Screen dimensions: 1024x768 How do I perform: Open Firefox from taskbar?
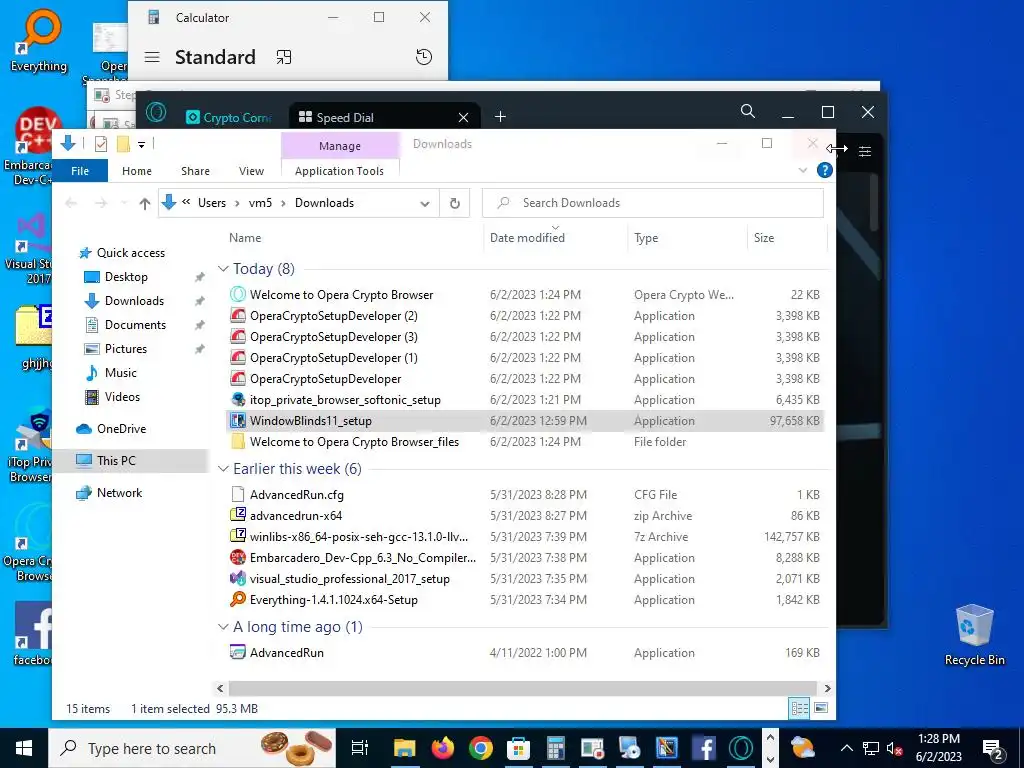tap(443, 748)
